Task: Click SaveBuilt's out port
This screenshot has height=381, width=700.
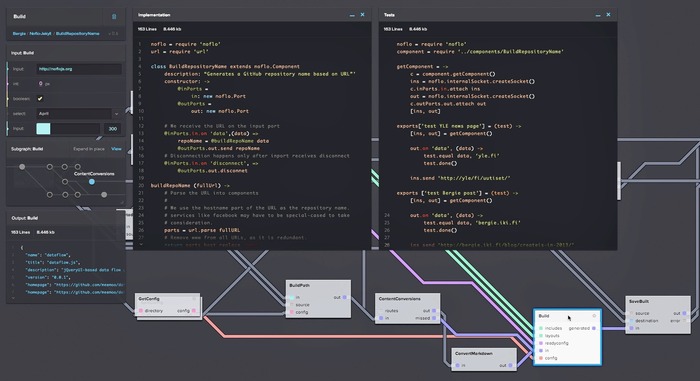Action: (684, 313)
